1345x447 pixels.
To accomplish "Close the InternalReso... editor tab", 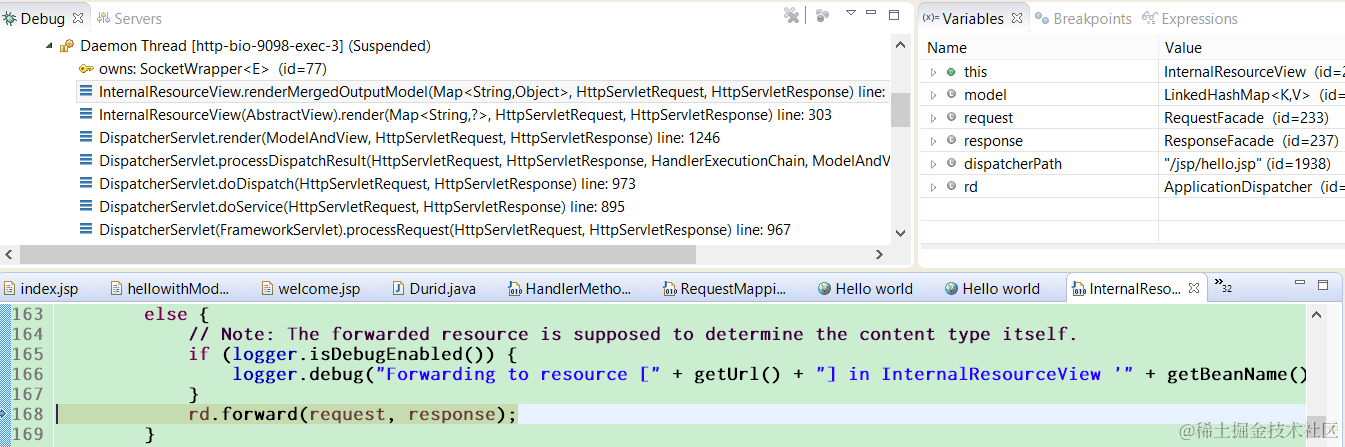I will [x=1194, y=288].
